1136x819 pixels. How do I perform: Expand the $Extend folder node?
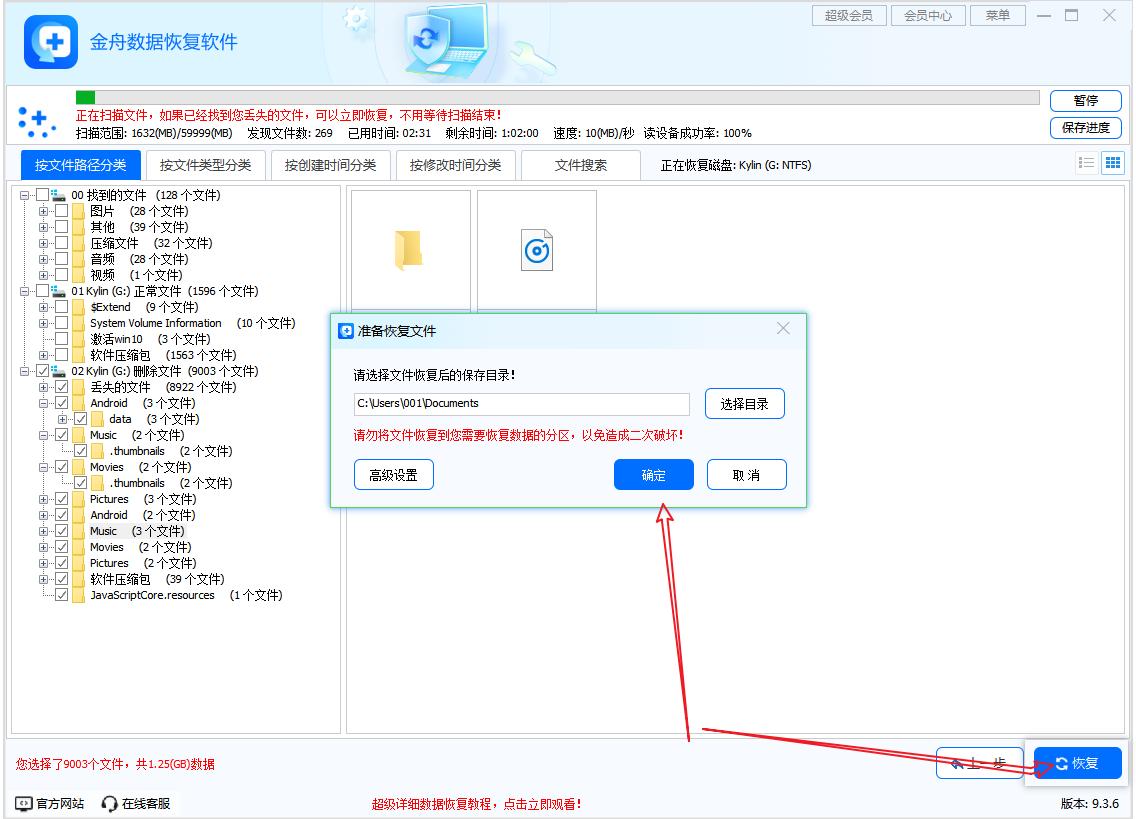point(43,307)
